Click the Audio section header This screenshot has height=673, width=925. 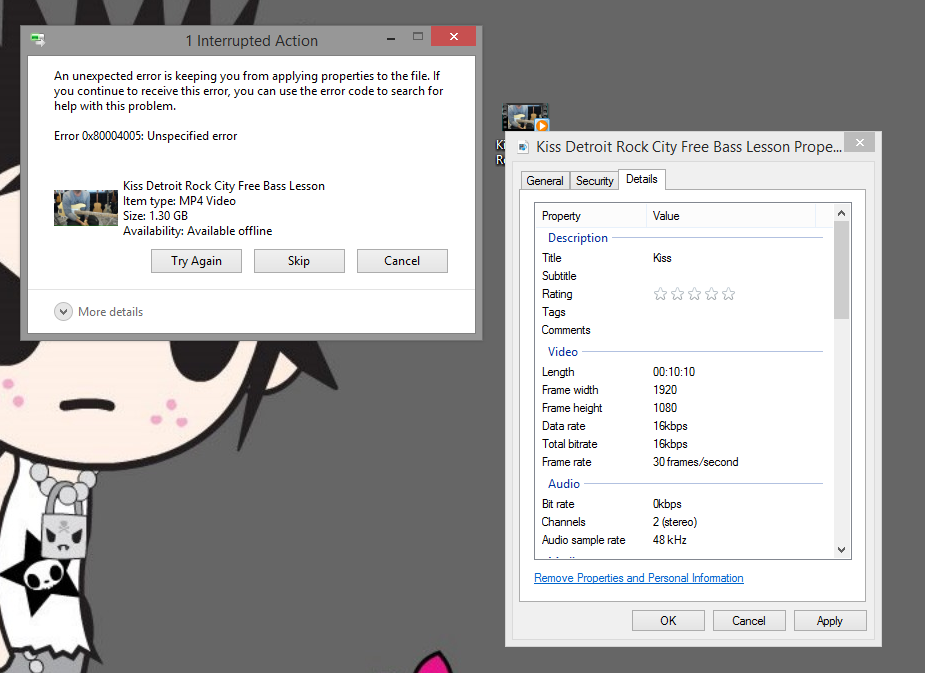(563, 484)
